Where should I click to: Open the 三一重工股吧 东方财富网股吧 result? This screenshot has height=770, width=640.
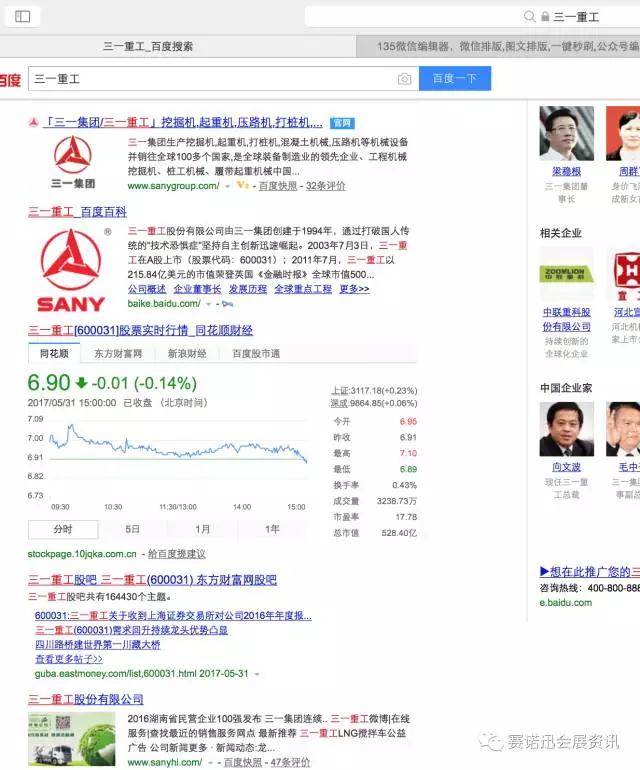tap(152, 580)
